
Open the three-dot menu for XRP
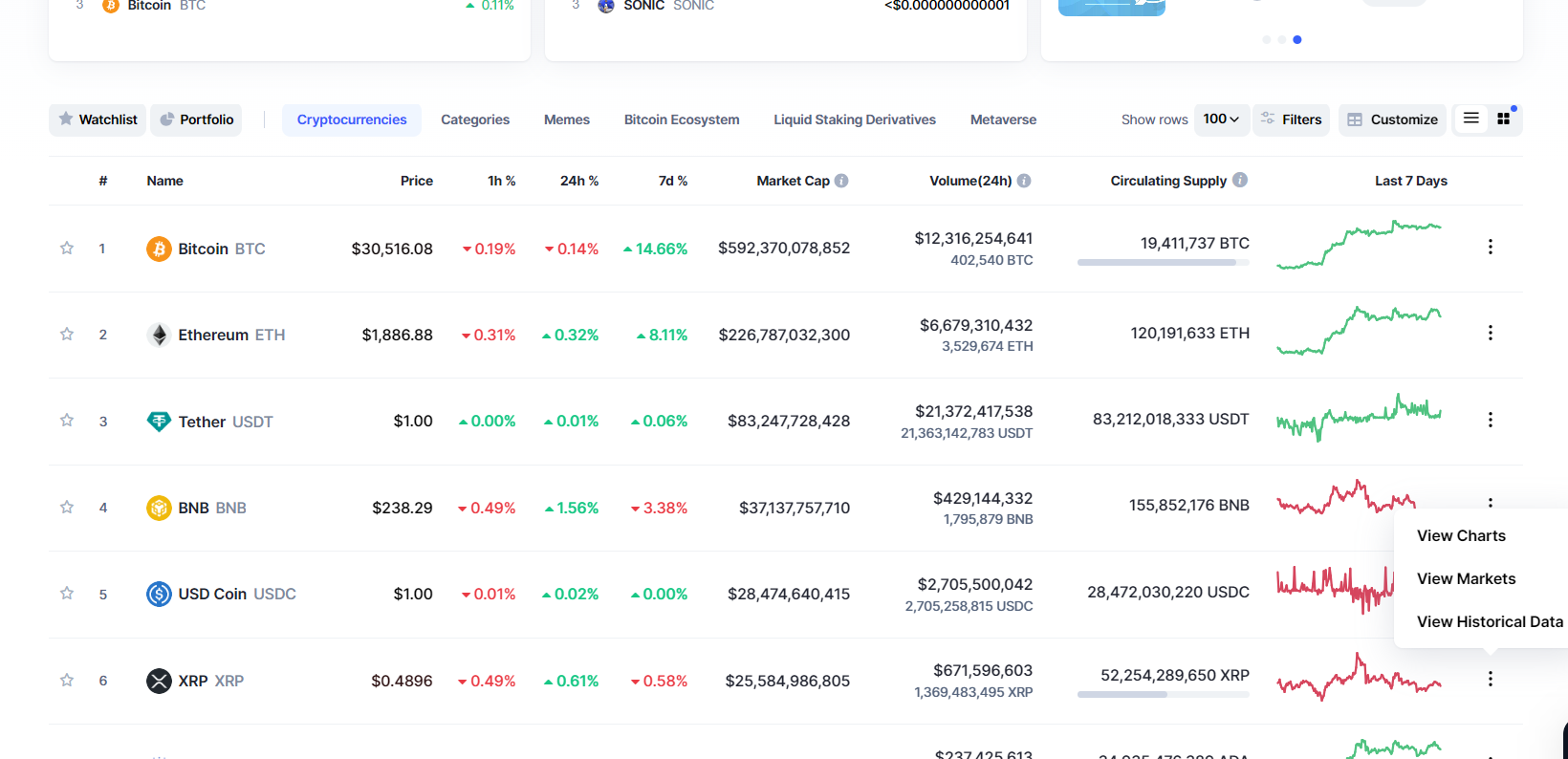[x=1491, y=679]
